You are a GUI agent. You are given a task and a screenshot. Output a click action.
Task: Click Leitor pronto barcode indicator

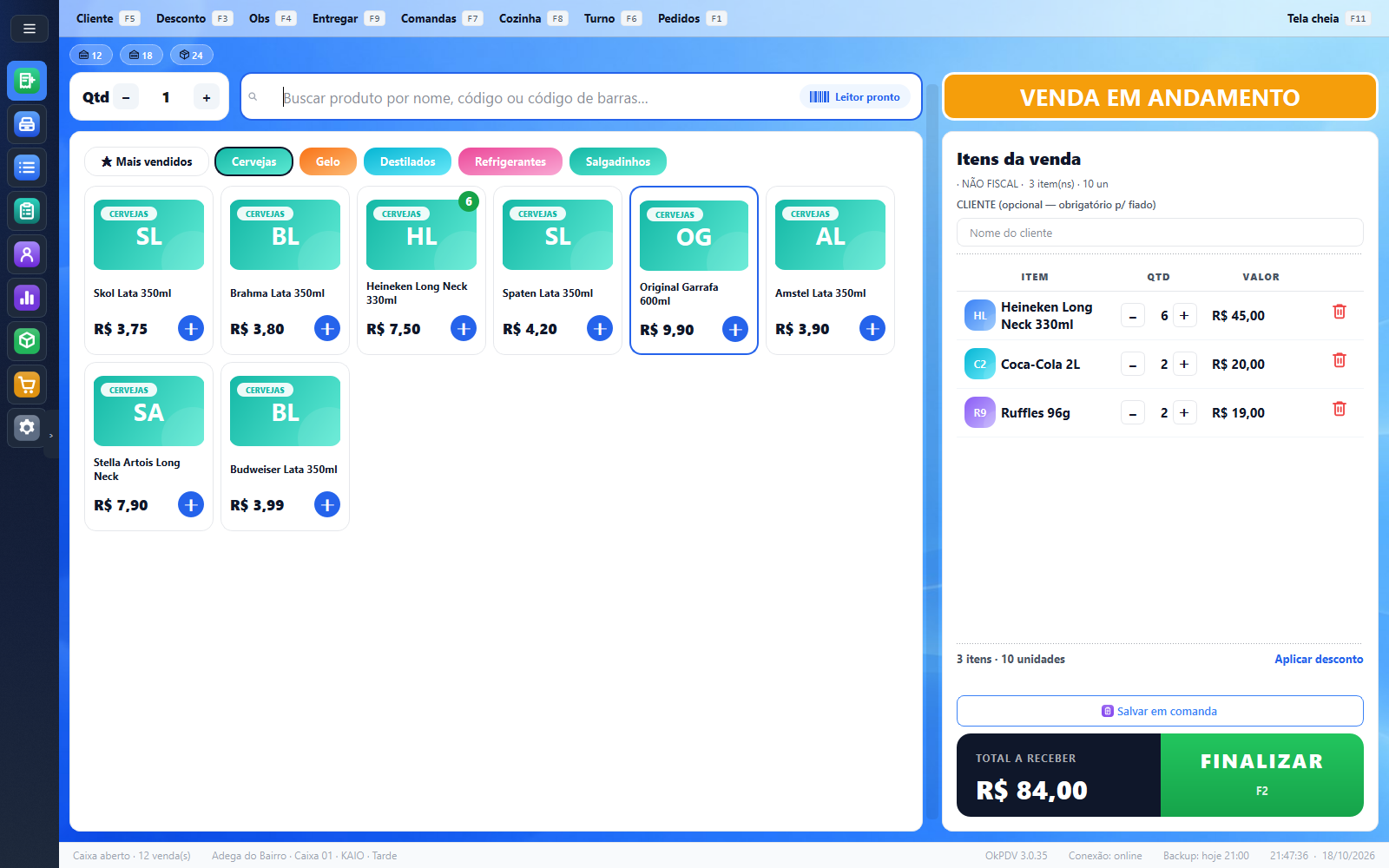854,97
